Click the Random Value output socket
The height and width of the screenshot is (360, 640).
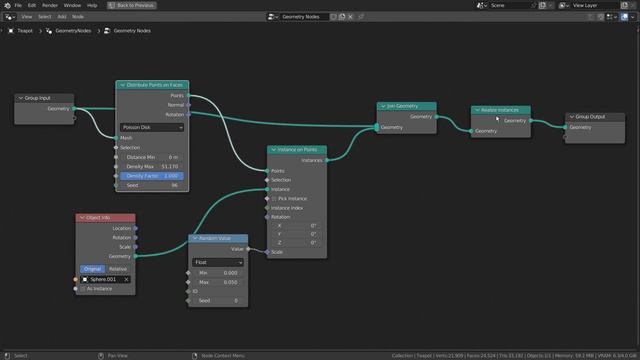pos(248,249)
